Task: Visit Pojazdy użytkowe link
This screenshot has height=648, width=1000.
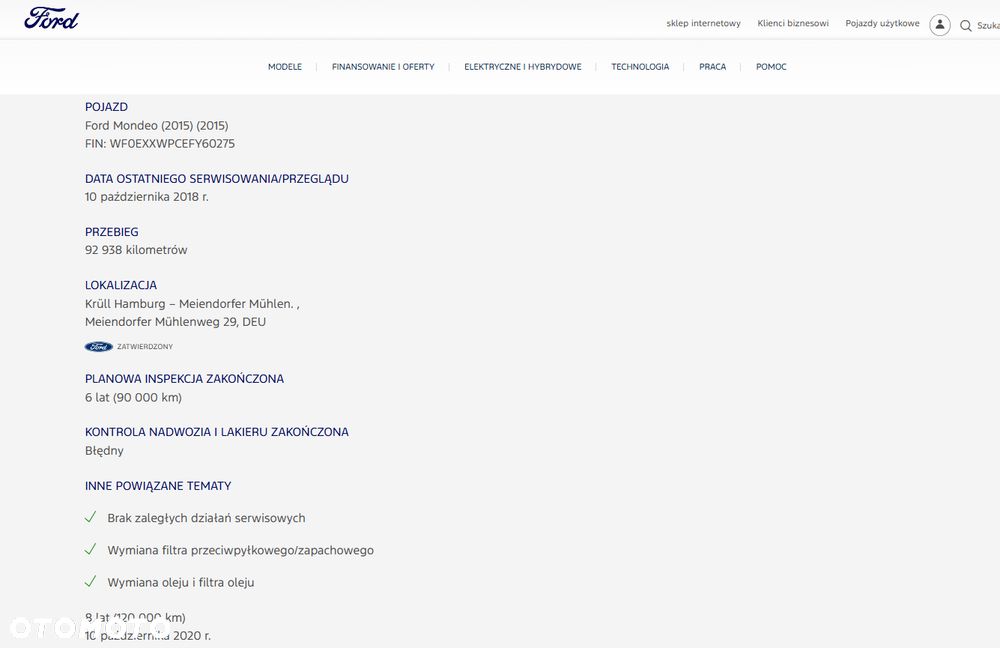Action: point(883,24)
